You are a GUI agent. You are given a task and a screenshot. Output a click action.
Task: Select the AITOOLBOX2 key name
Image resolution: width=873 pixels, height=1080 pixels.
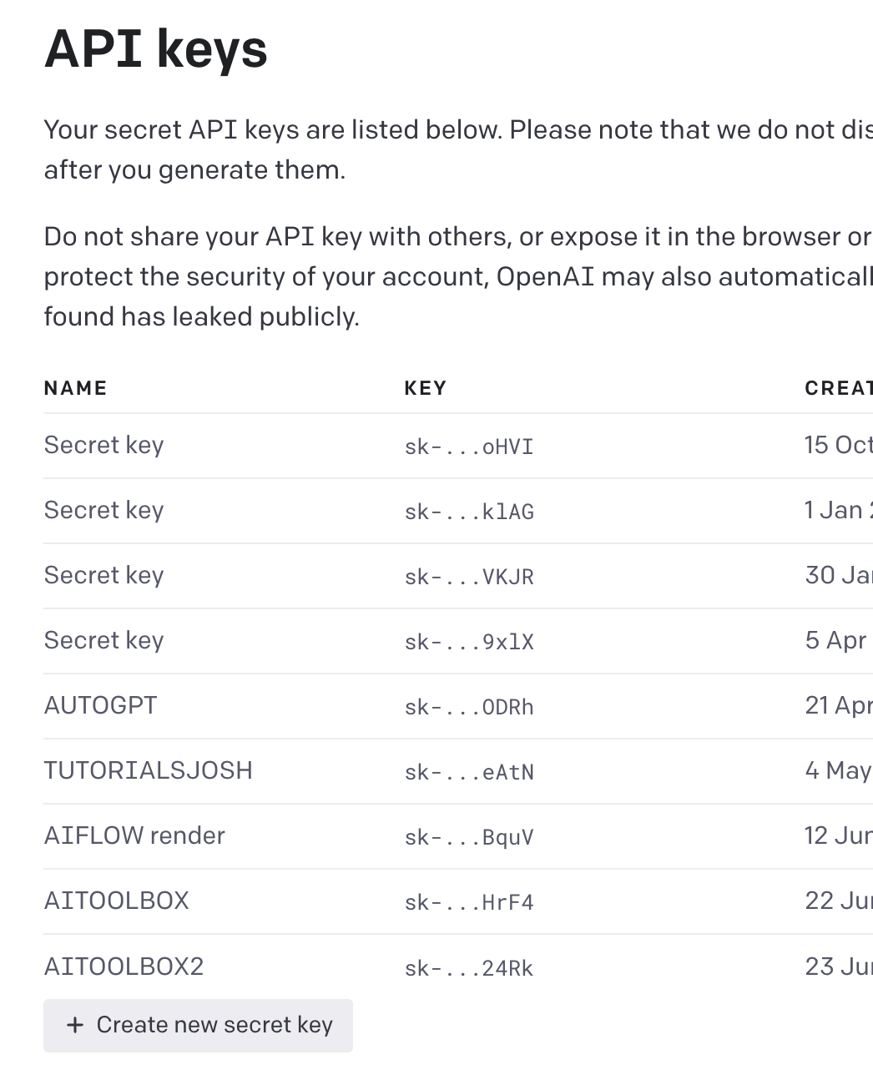click(124, 966)
